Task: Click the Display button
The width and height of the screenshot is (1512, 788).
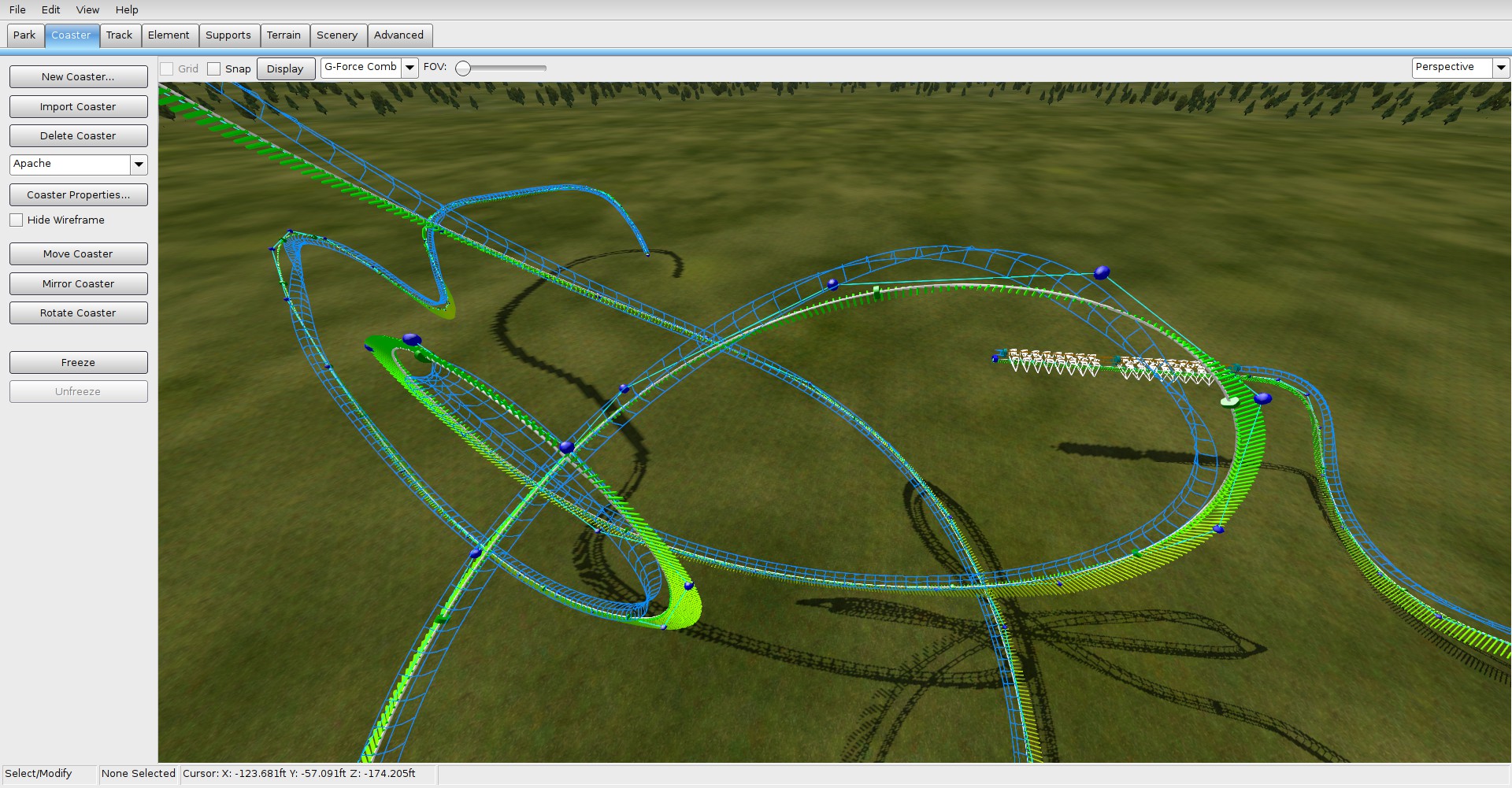Action: pos(285,69)
